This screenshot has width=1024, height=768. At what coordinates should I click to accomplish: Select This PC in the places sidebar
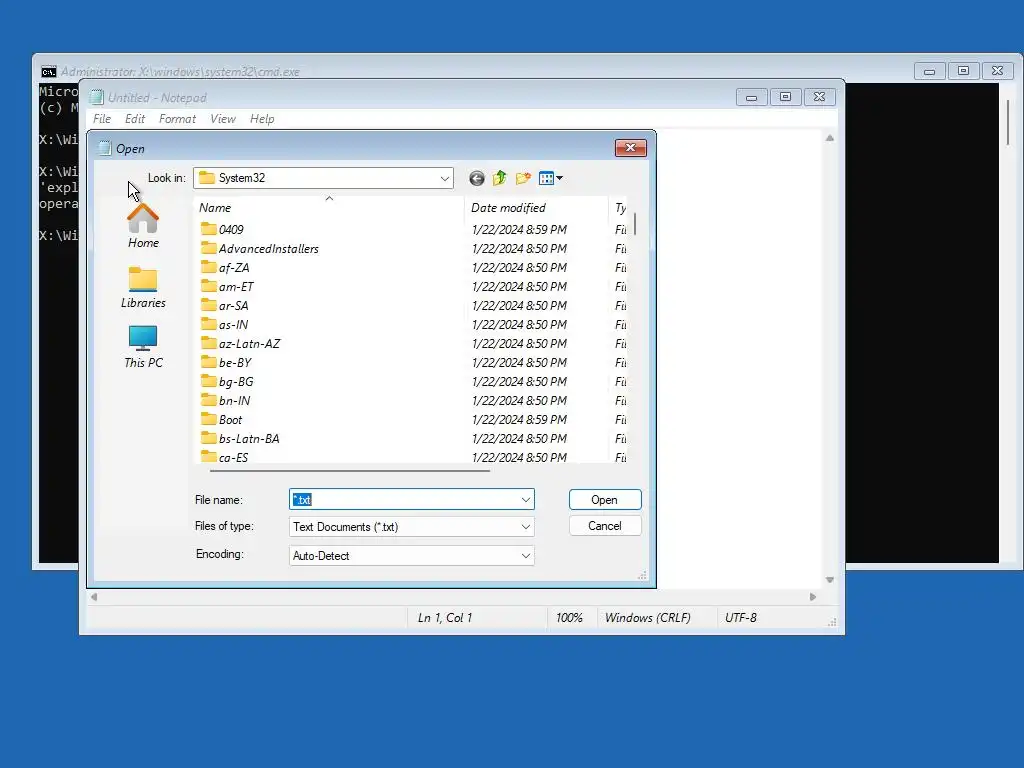(x=143, y=347)
